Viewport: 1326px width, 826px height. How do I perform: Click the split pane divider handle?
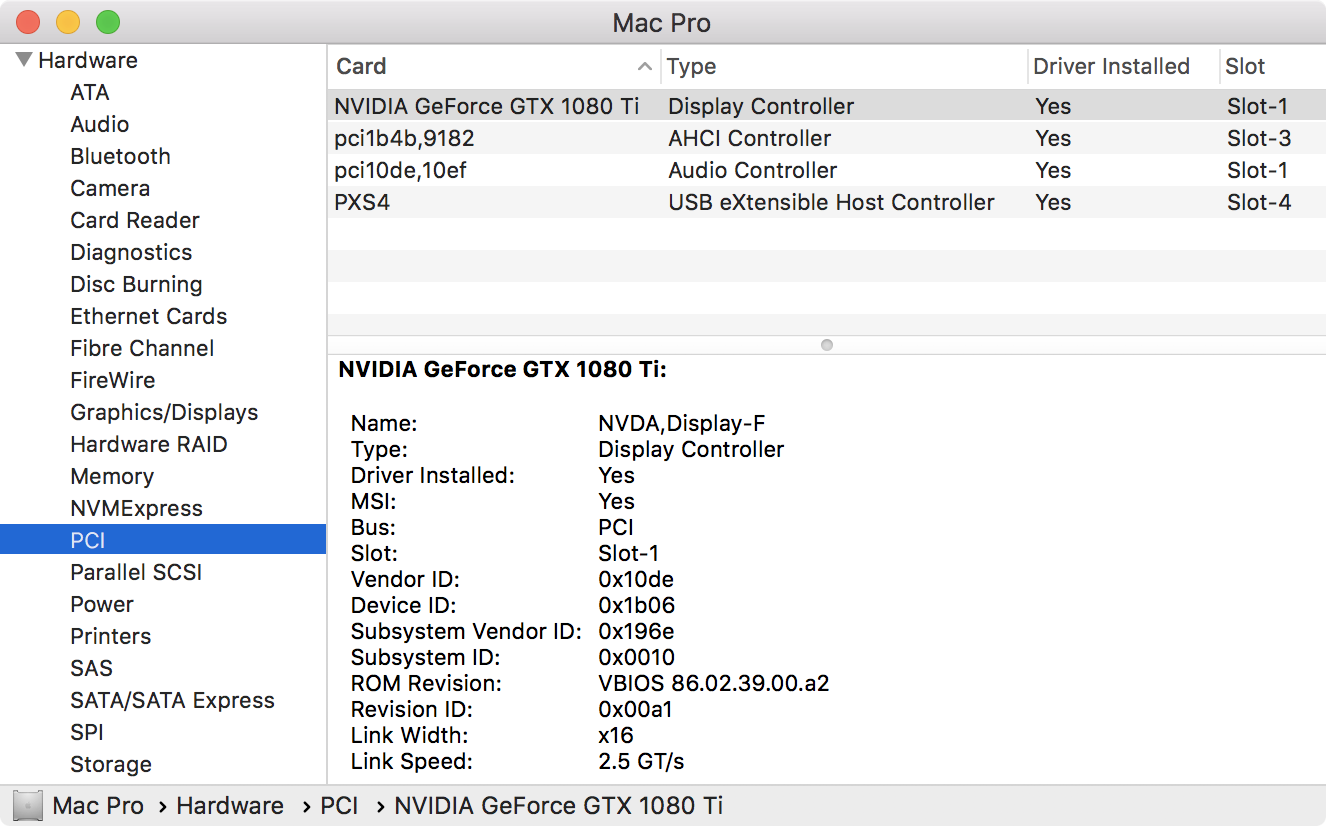click(826, 345)
